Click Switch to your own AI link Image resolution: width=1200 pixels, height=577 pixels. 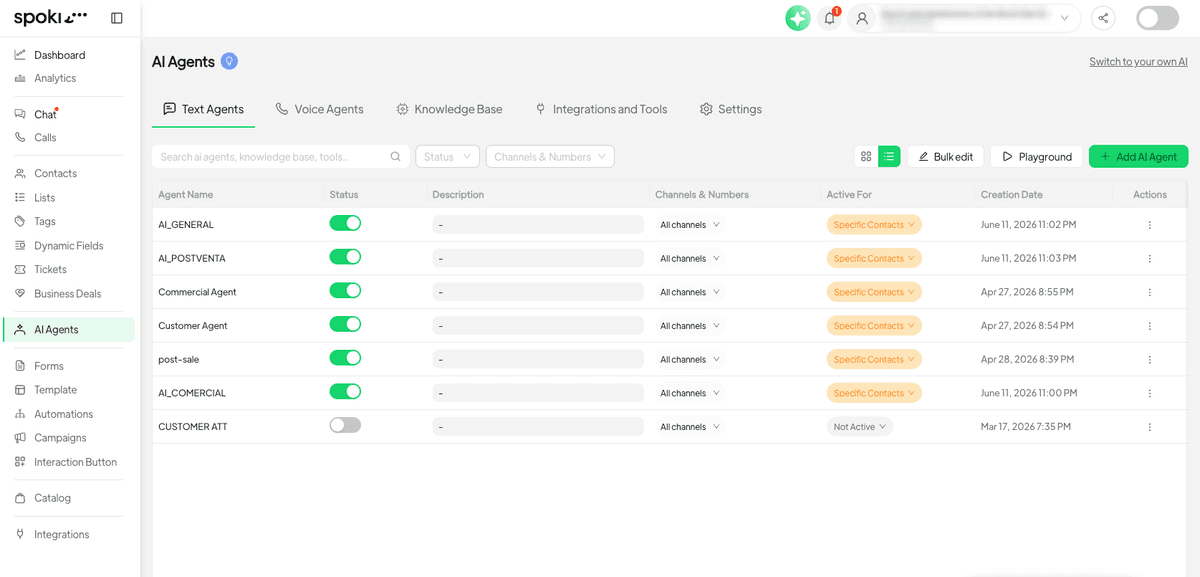click(1138, 62)
